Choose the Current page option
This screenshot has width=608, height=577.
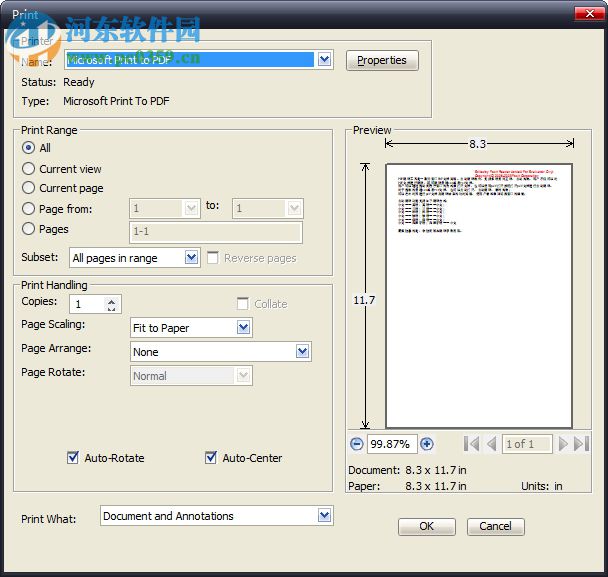point(29,188)
